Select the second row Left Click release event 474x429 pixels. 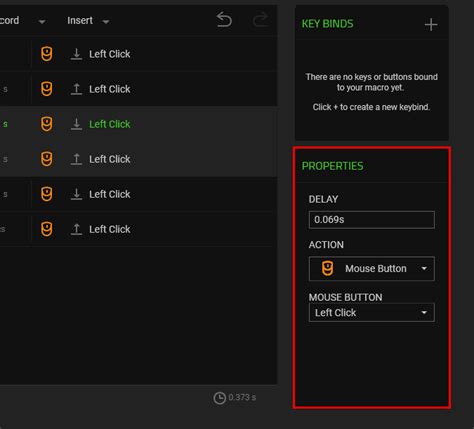tap(138, 89)
